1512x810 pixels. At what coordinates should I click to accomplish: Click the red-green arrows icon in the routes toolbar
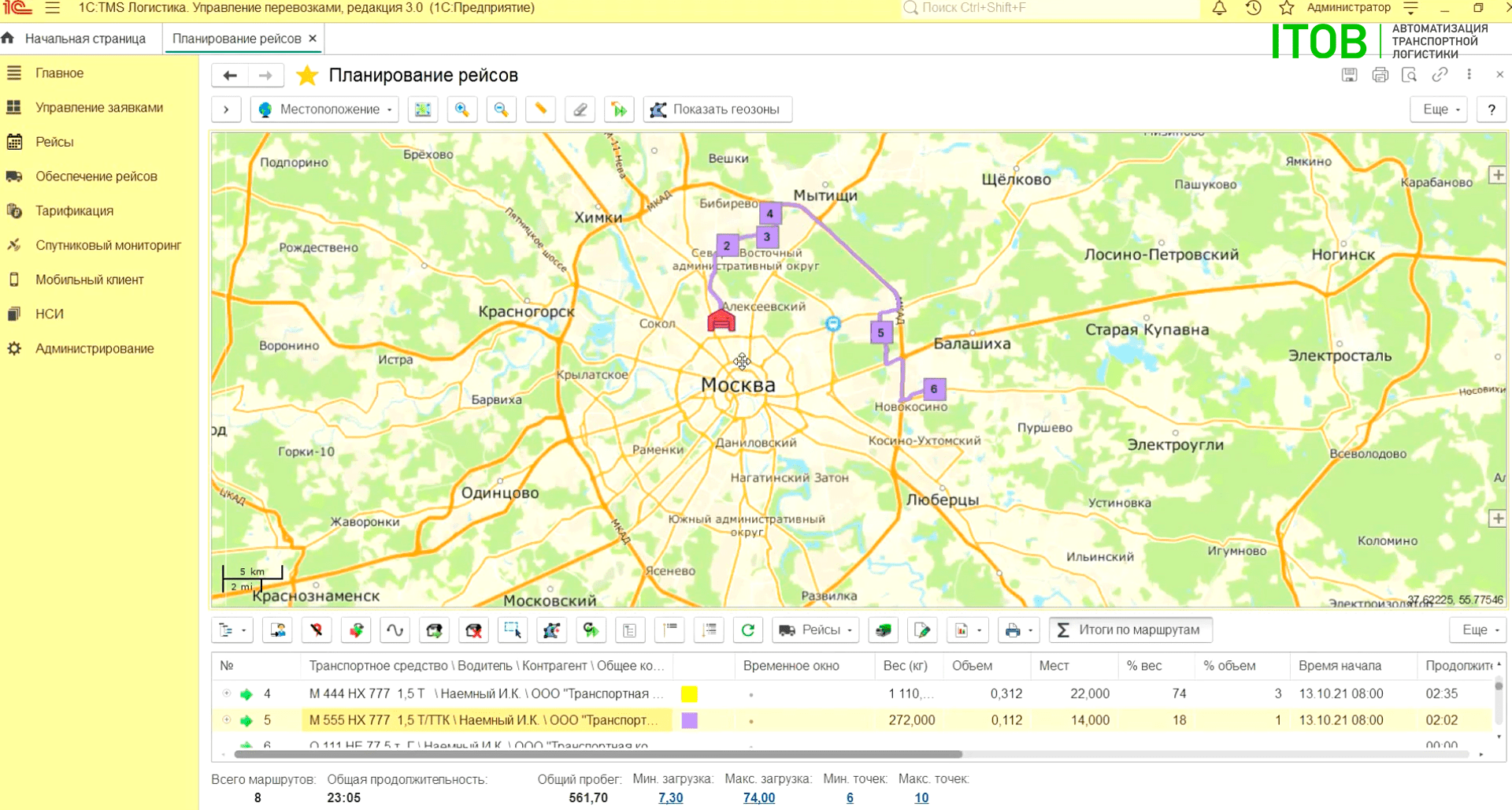click(356, 630)
